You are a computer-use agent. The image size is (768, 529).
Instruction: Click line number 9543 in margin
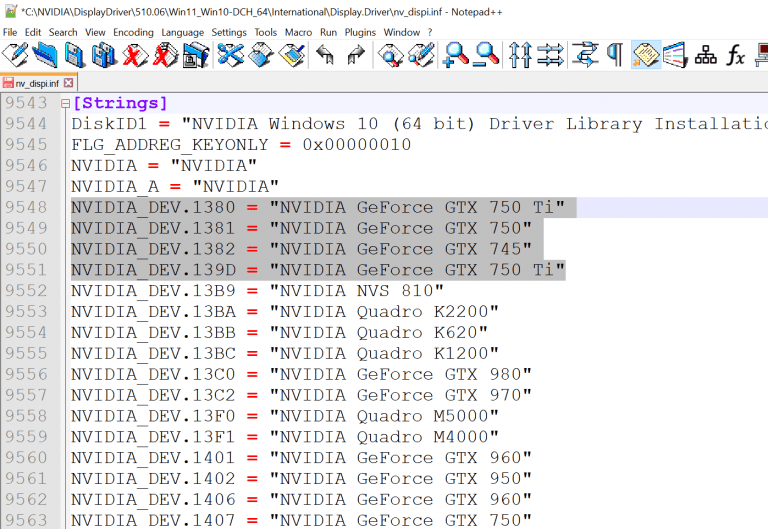(x=26, y=103)
